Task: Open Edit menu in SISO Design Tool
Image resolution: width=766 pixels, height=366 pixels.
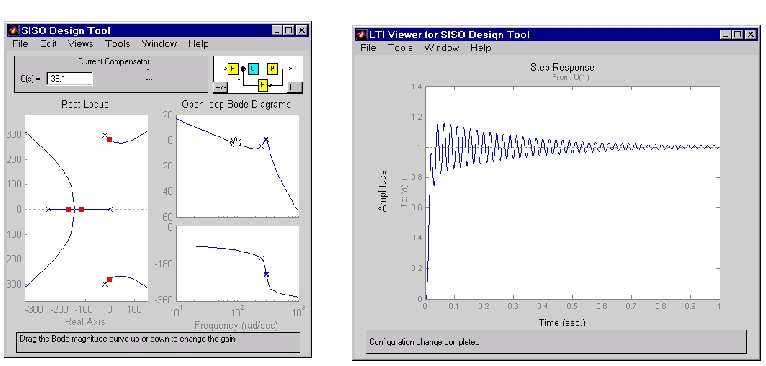Action: coord(48,43)
